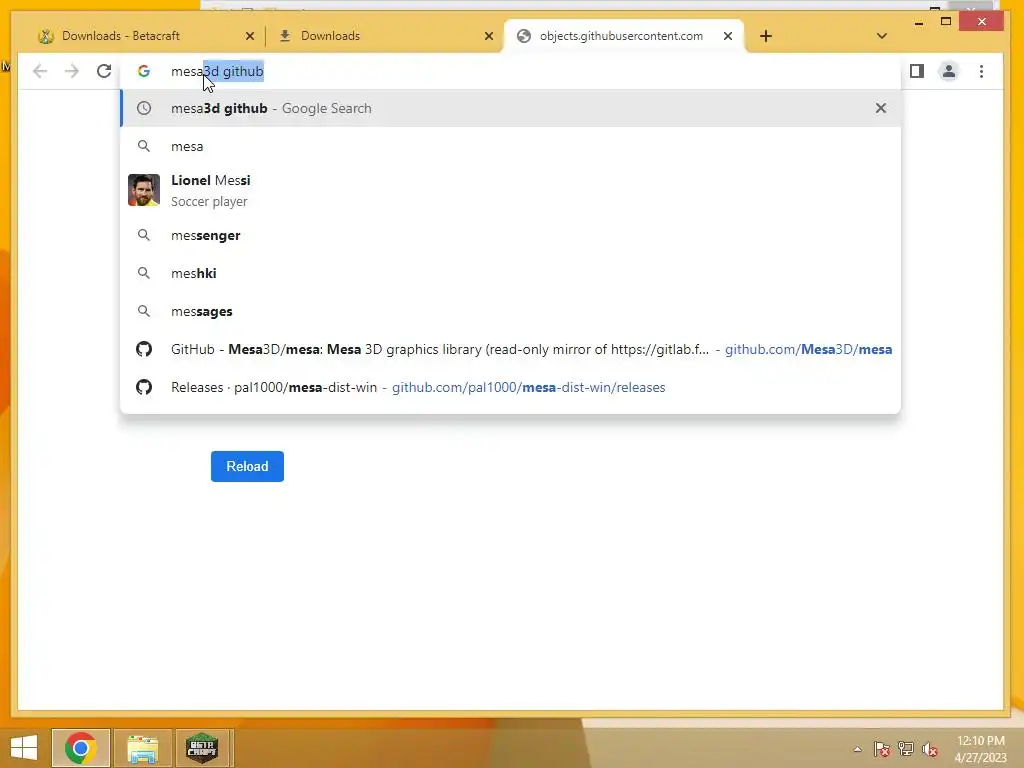Click the Lionel Messi thumbnail photo
The image size is (1024, 768).
(144, 190)
